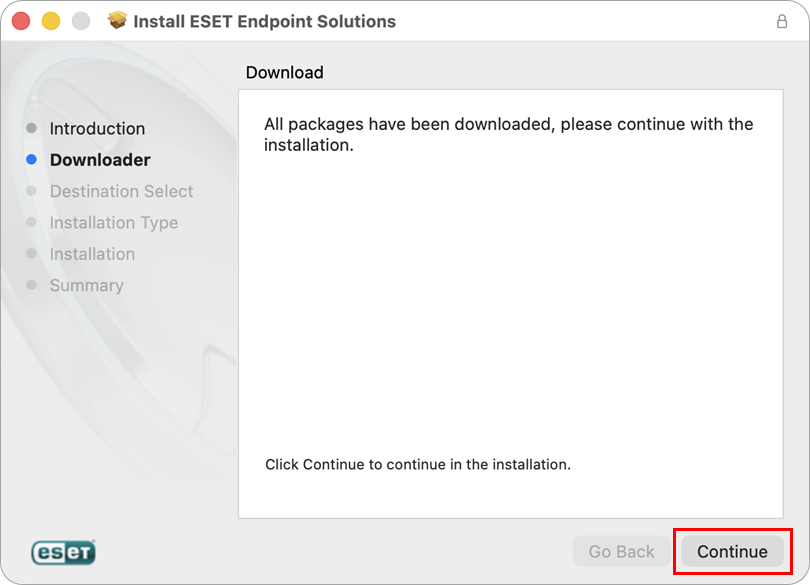Click the Download heading text
Screen dimensions: 810x585
pos(284,72)
